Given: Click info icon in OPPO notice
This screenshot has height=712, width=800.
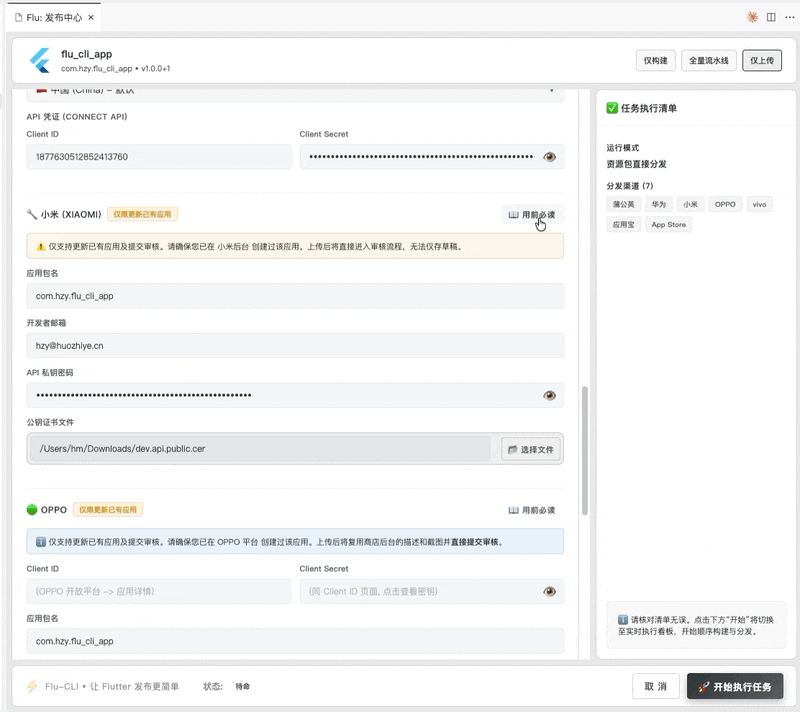Looking at the screenshot, I should (x=41, y=542).
